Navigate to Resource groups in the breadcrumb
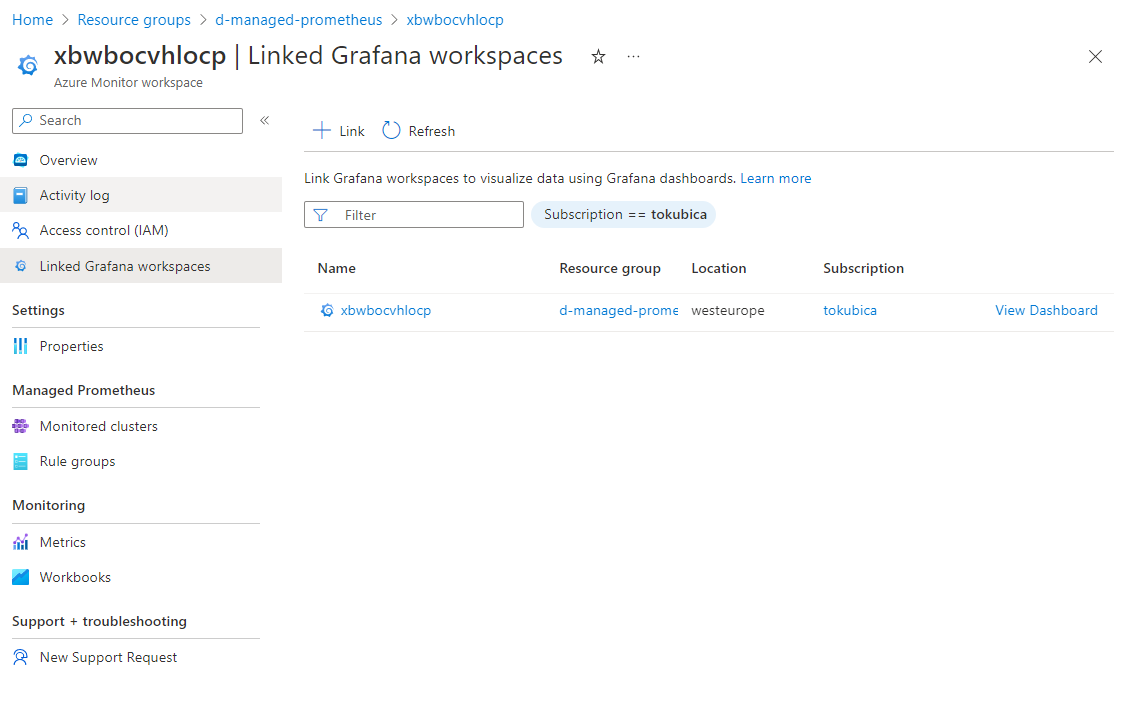 pyautogui.click(x=134, y=20)
